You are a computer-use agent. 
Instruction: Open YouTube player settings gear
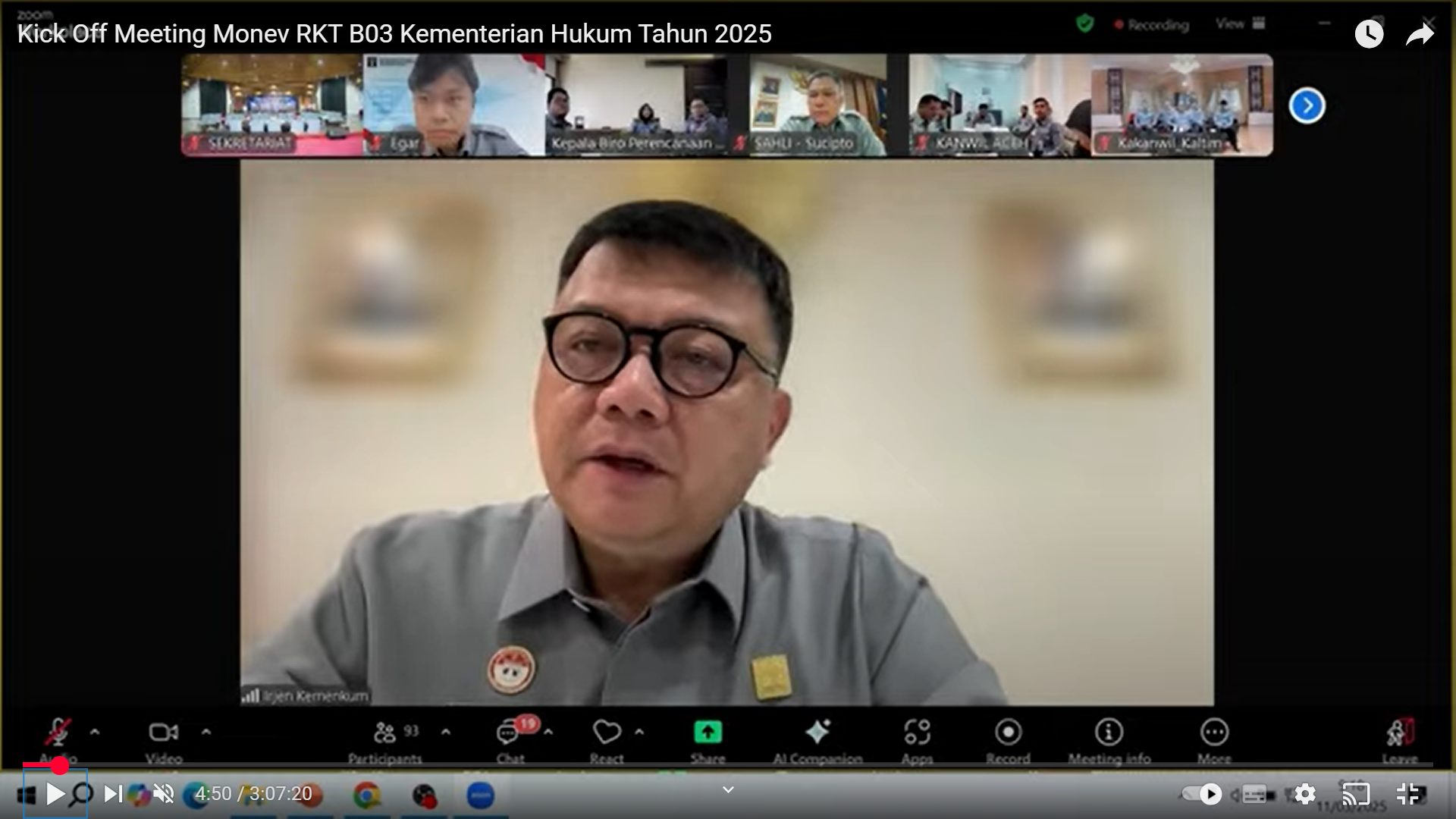[1305, 794]
